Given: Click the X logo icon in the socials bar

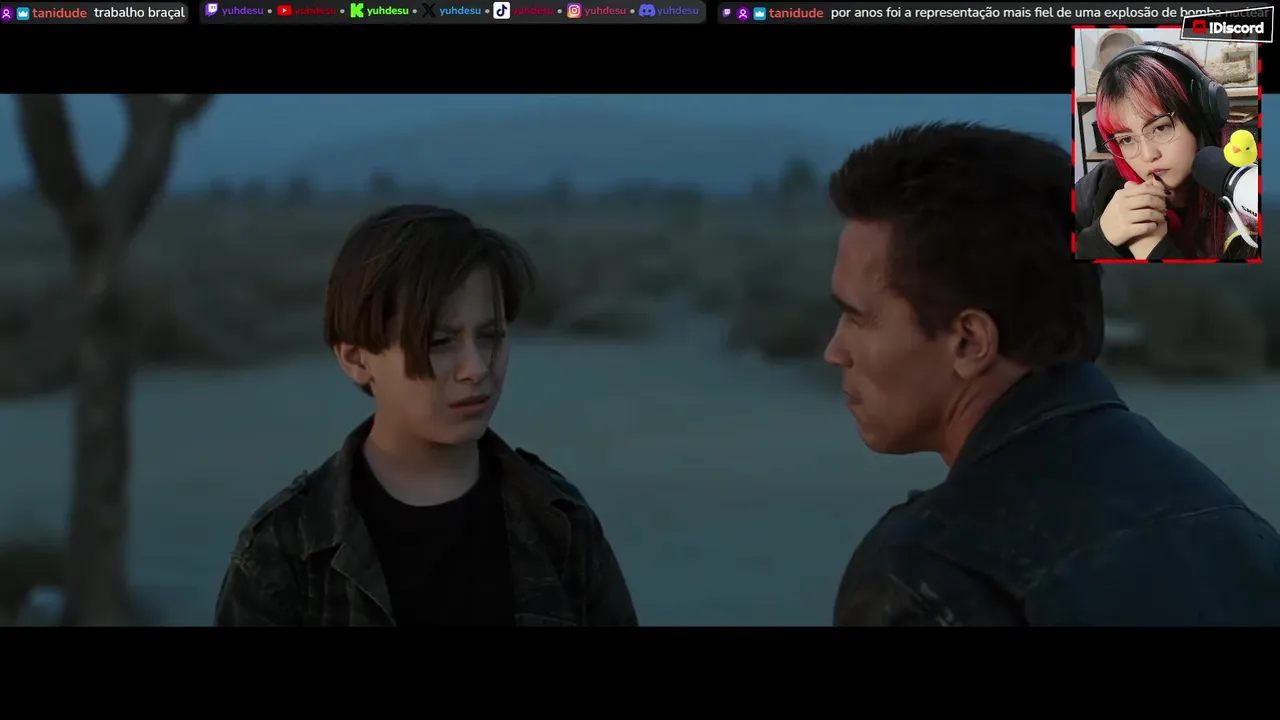Looking at the screenshot, I should click(x=429, y=11).
